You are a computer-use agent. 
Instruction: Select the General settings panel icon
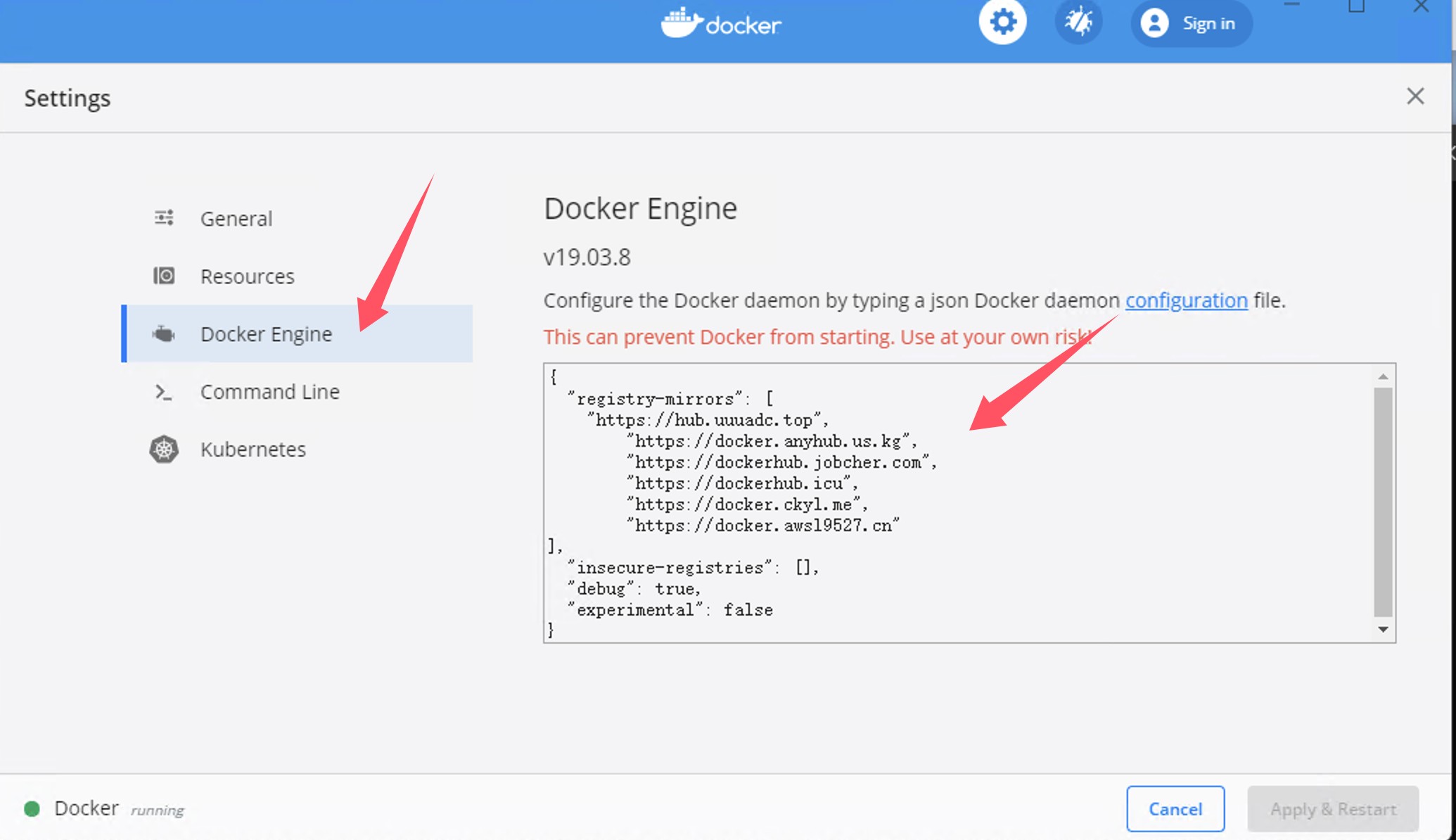163,218
